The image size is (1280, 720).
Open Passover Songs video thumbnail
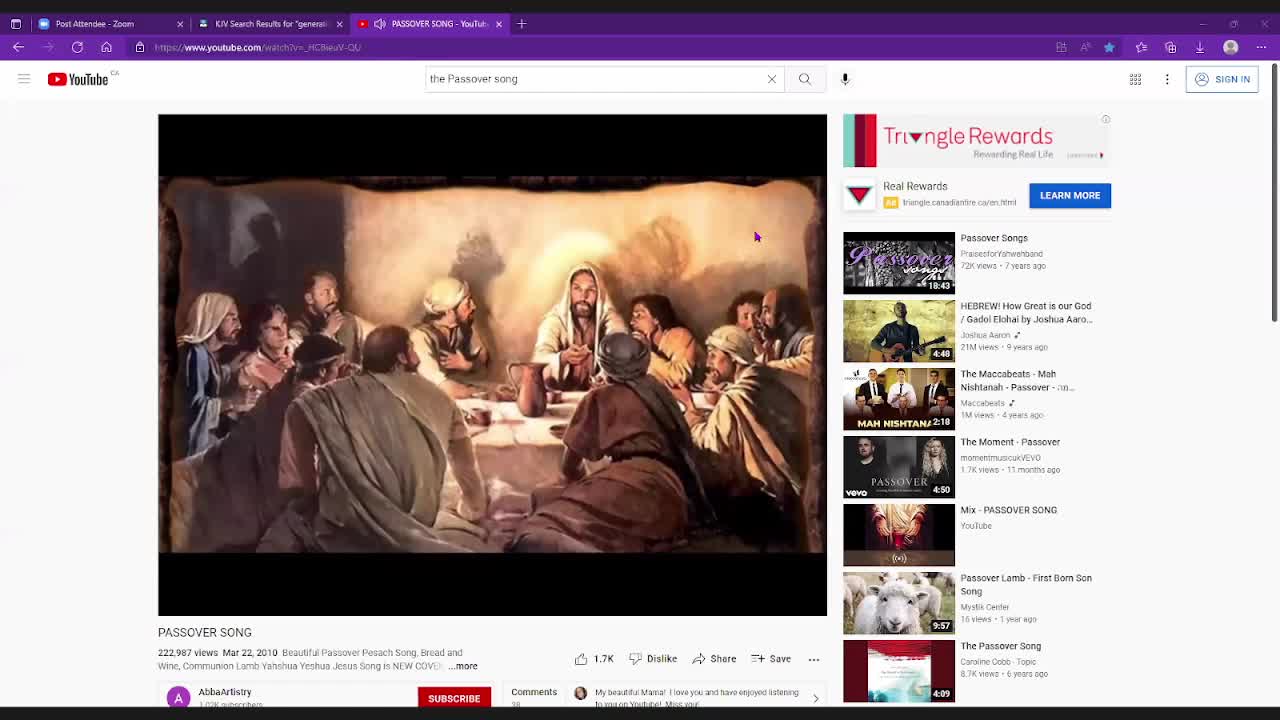899,263
